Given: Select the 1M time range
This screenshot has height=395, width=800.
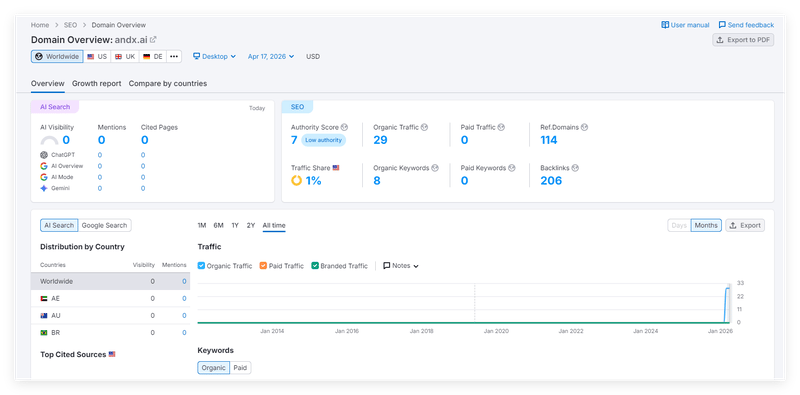Looking at the screenshot, I should tap(202, 226).
